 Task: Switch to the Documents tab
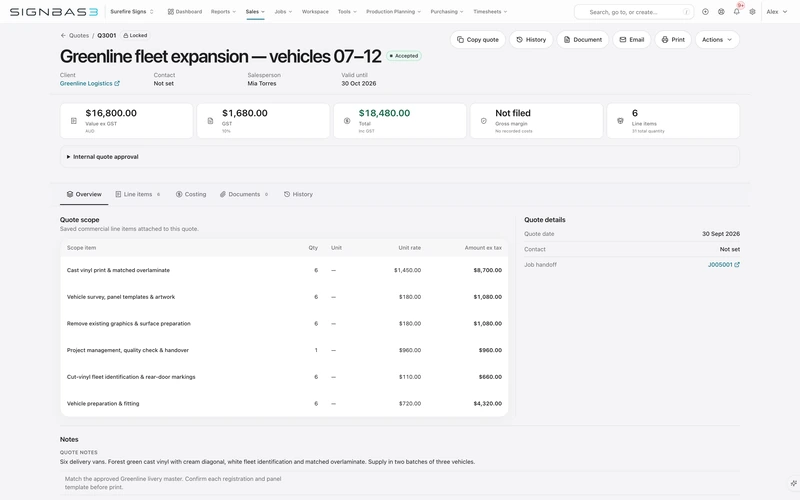coord(244,194)
